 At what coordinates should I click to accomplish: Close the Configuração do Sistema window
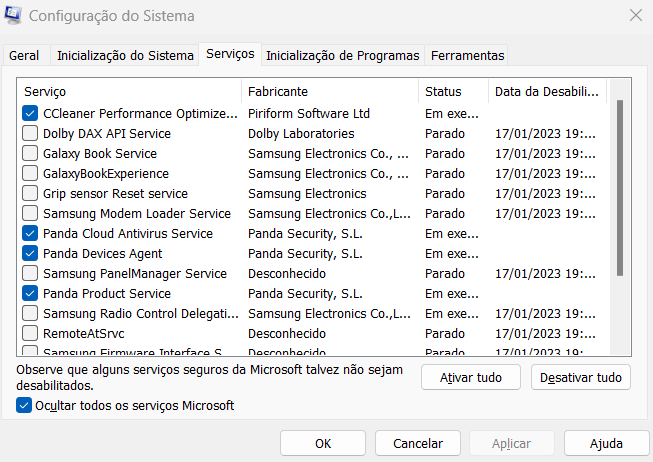coord(635,16)
